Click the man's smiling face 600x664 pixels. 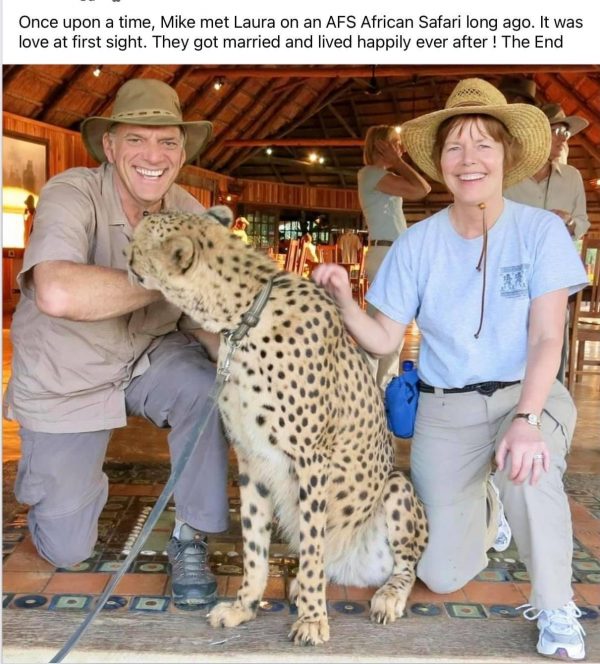[144, 161]
